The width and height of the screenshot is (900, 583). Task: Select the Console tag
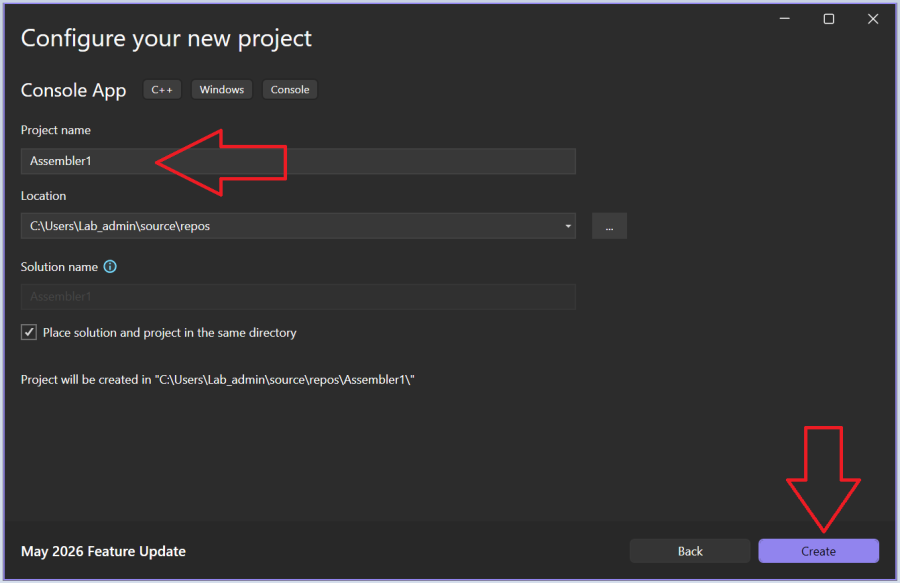(x=290, y=90)
